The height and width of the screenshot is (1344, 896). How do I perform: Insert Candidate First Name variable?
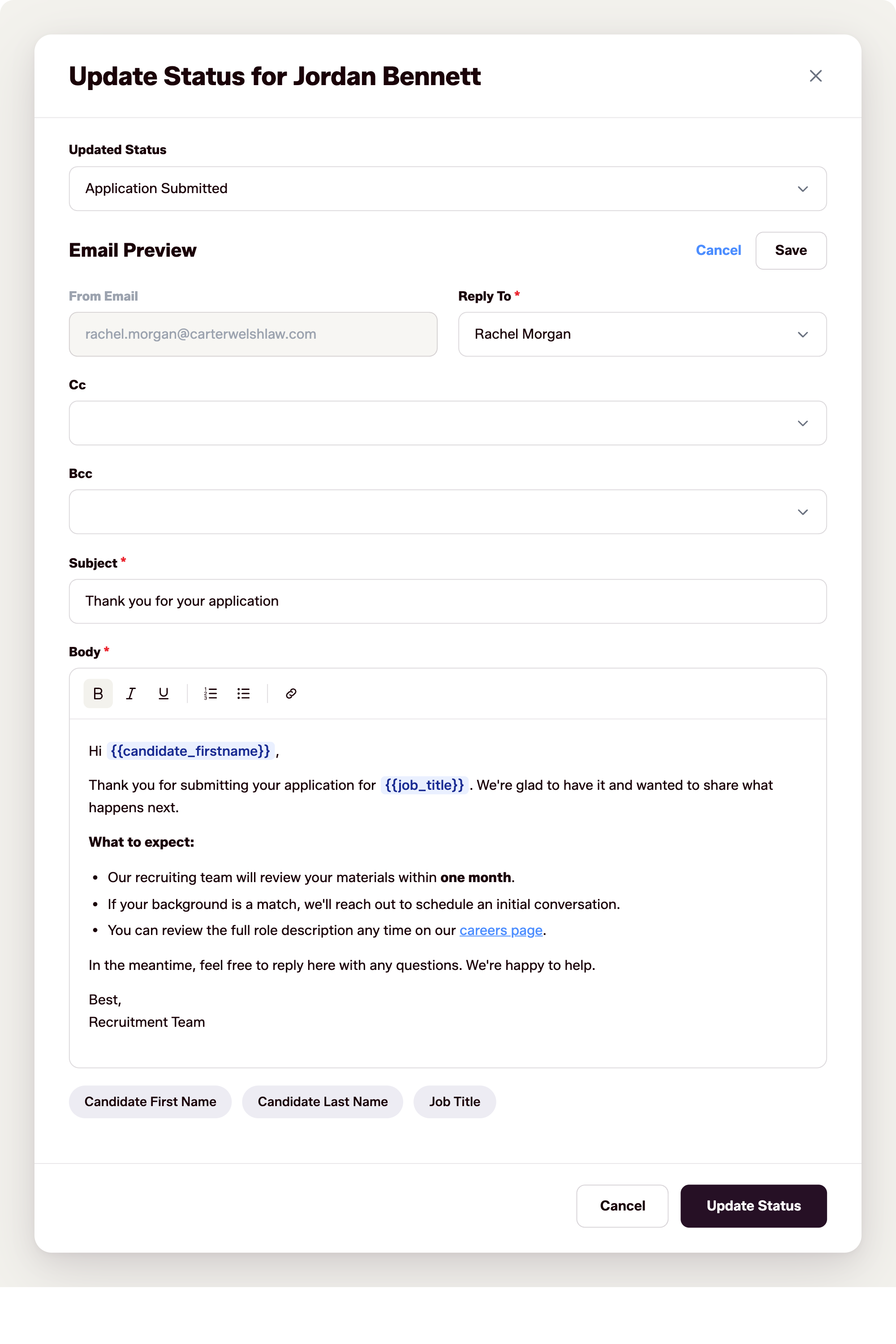[150, 1102]
